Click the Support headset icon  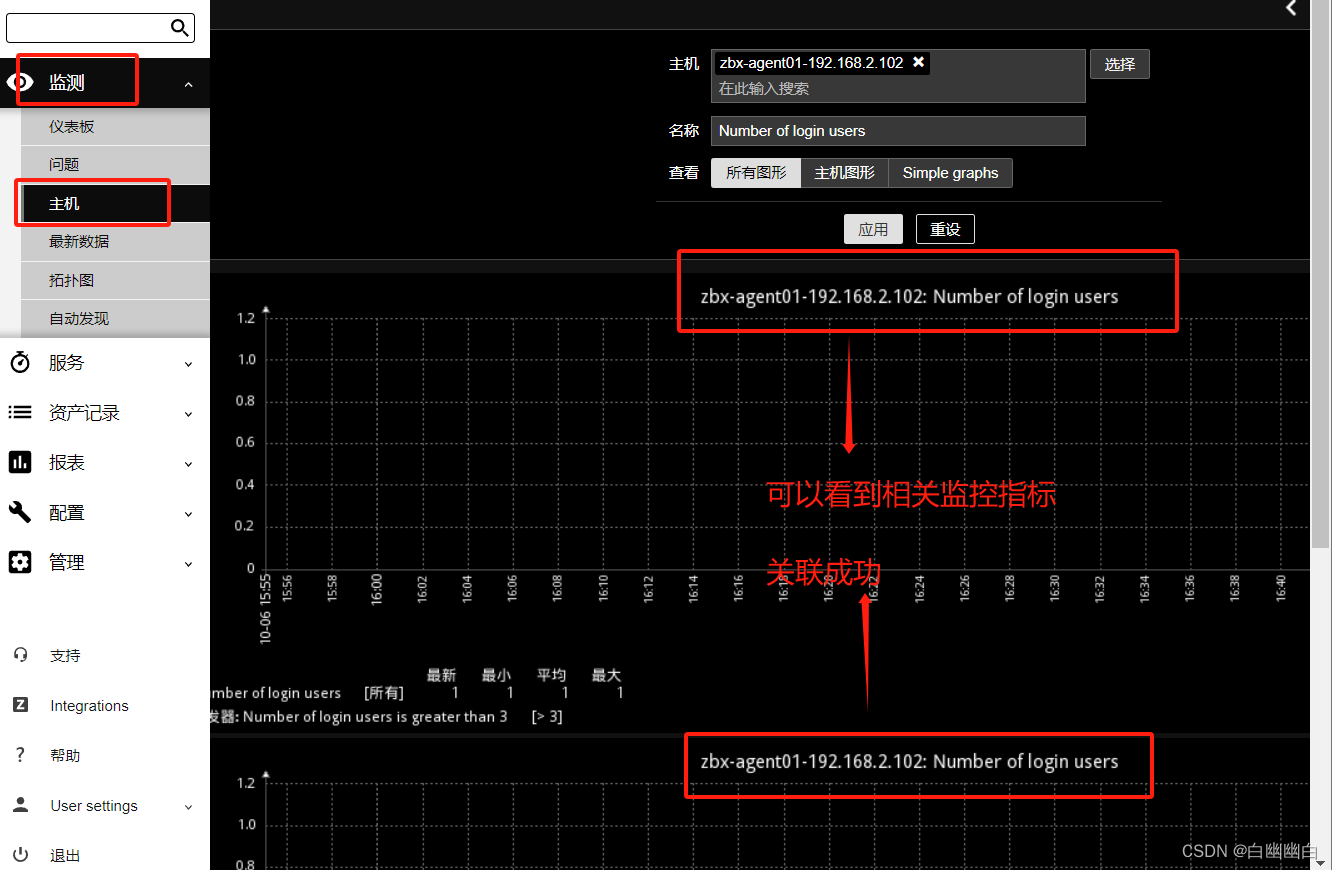pos(20,655)
